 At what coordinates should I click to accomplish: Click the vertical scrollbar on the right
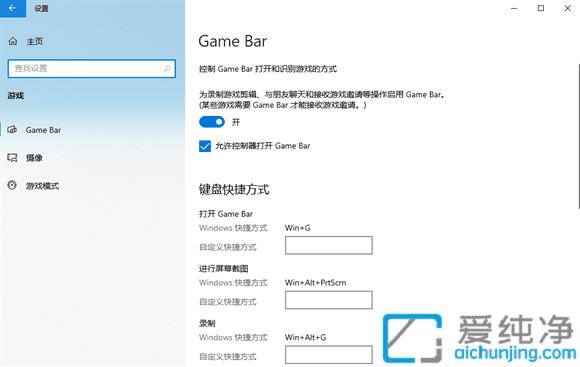[578, 137]
